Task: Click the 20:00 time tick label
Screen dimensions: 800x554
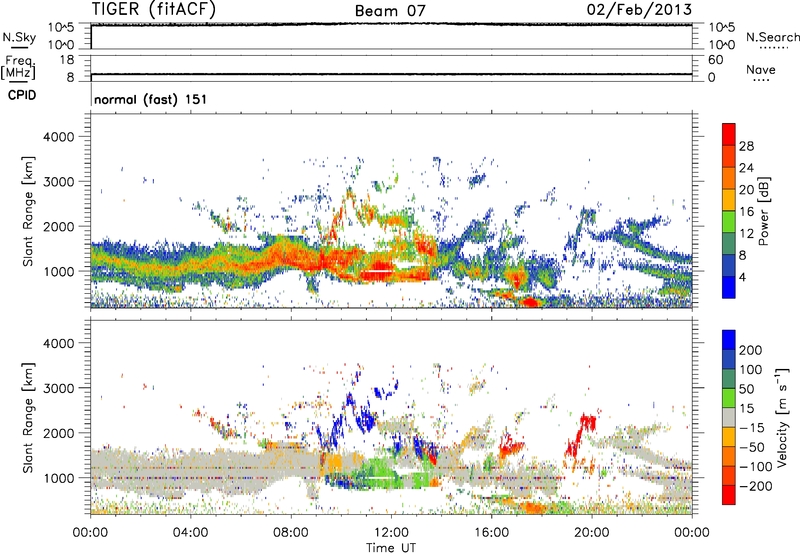Action: (x=592, y=533)
